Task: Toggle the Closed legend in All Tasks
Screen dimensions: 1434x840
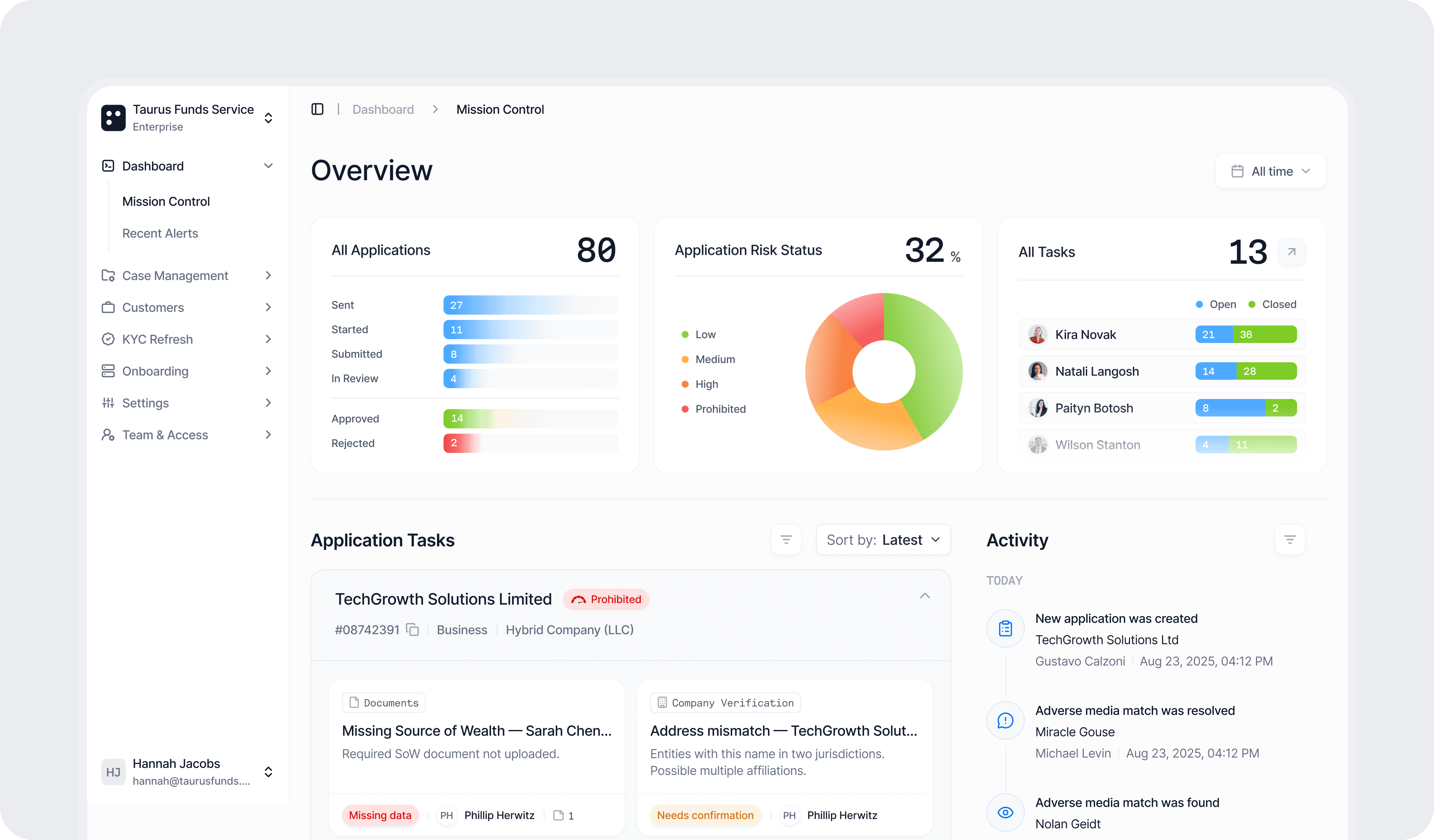Action: (x=1273, y=304)
